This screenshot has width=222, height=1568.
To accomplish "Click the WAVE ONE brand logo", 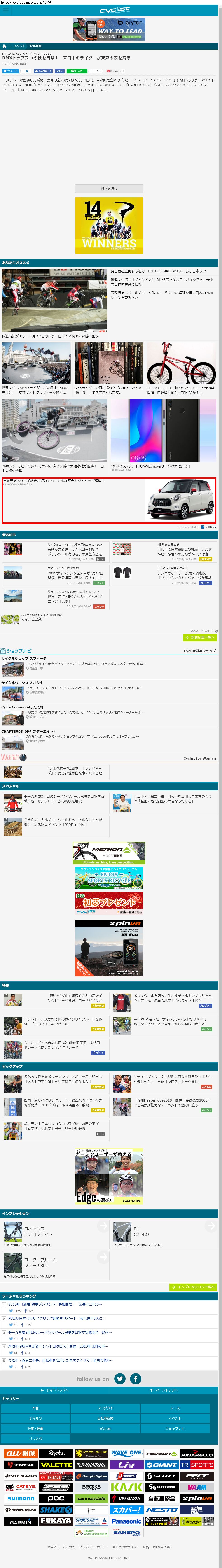I will tap(126, 1454).
